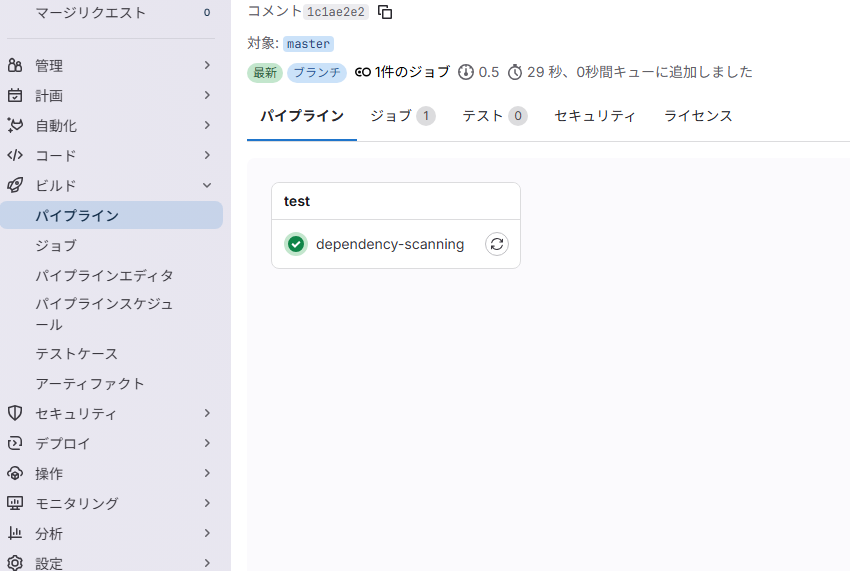The image size is (850, 571).
Task: Copy the commit SHA 1c1ae2e2
Action: (x=385, y=12)
